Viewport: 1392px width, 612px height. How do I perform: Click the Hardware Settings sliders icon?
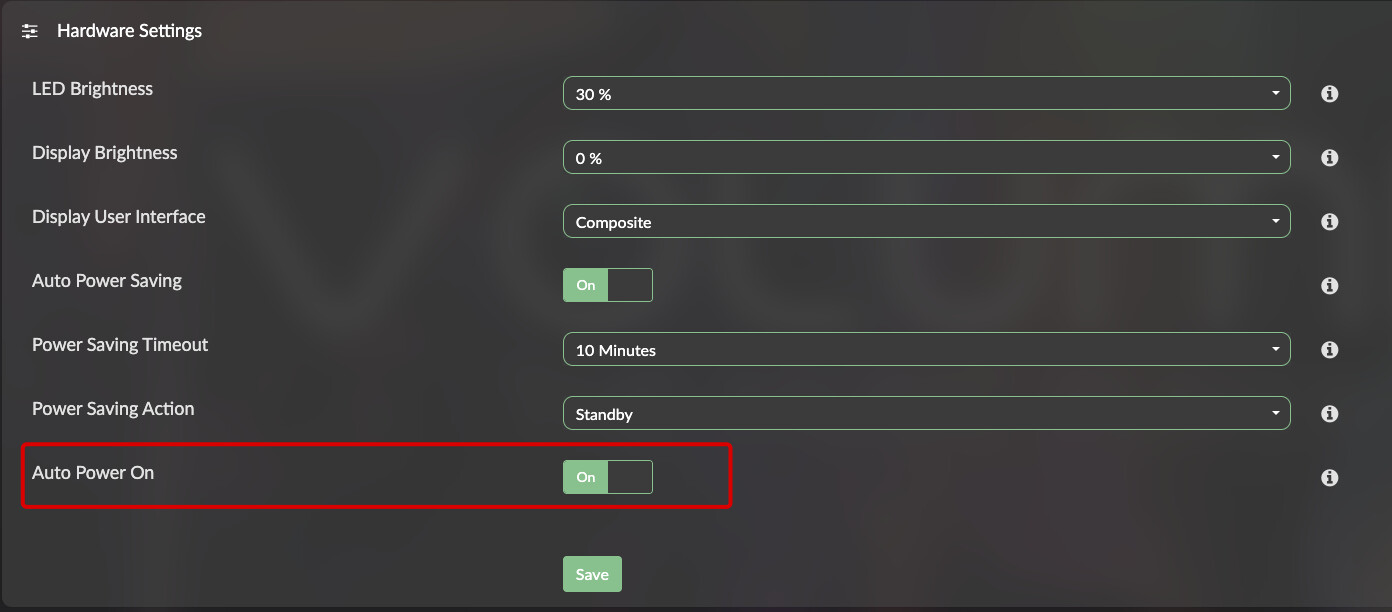coord(30,31)
